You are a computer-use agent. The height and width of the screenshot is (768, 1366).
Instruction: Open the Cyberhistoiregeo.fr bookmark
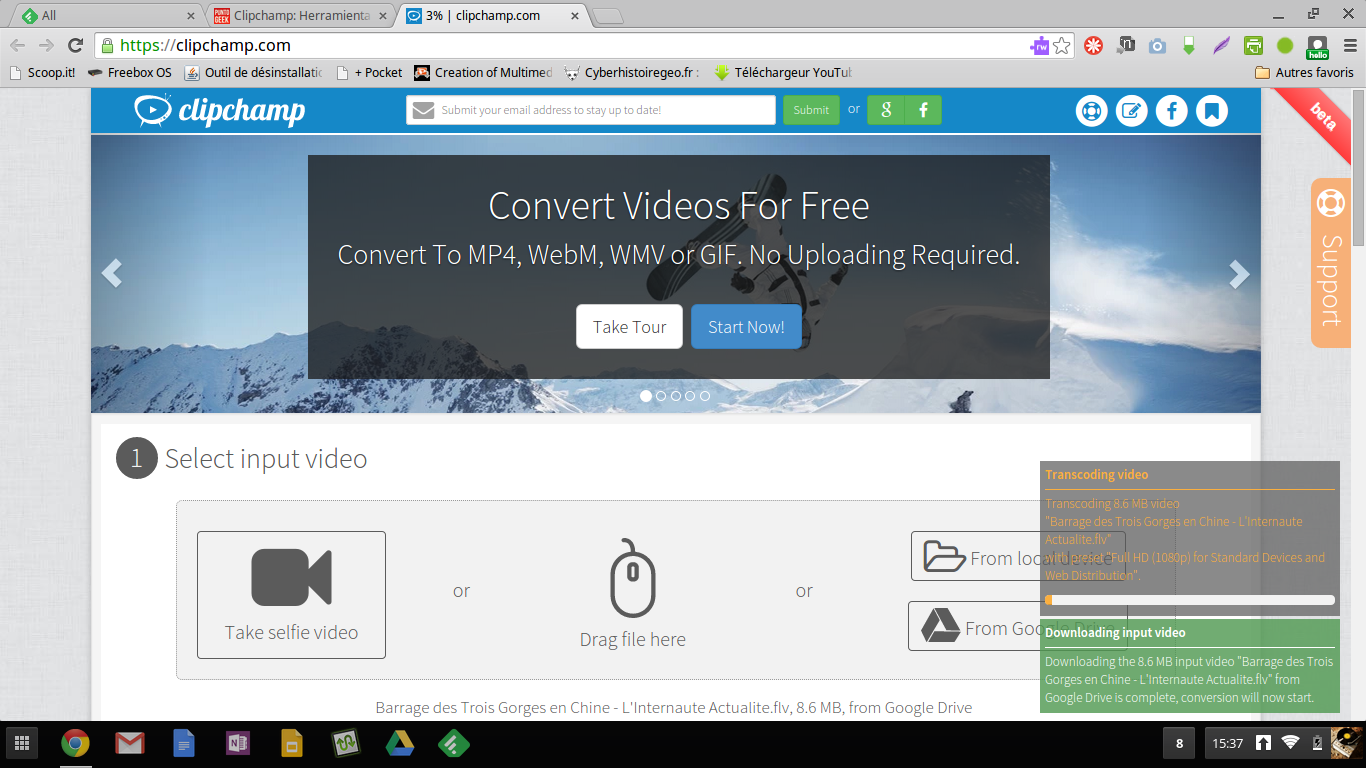pyautogui.click(x=632, y=72)
